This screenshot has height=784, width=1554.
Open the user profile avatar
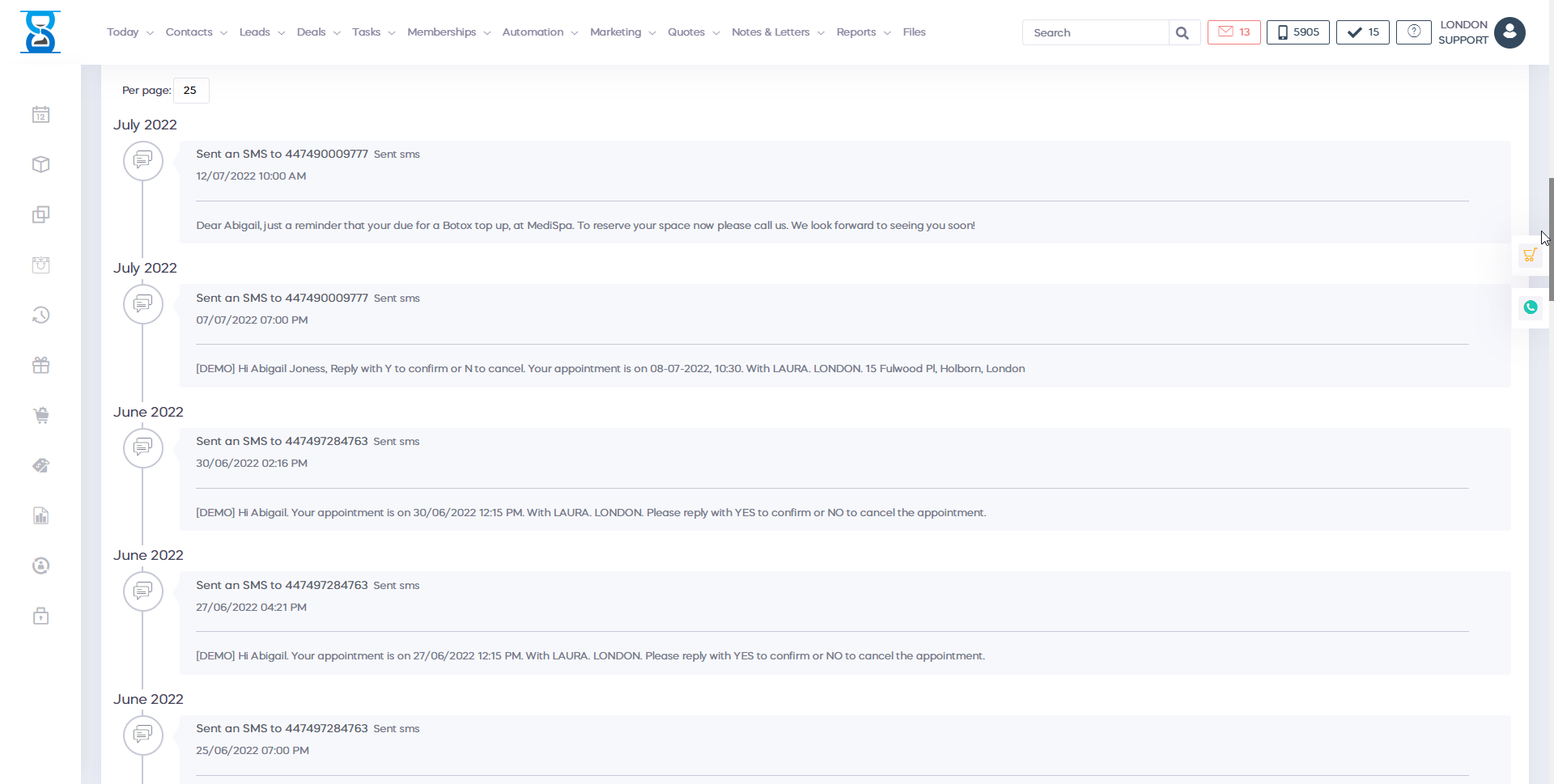(1509, 33)
